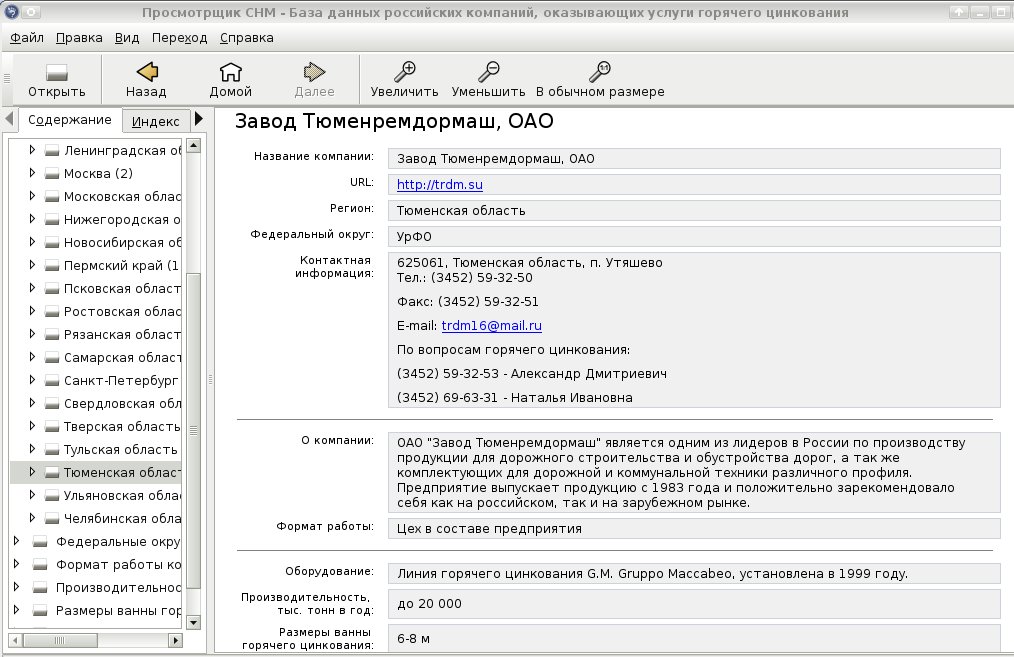The height and width of the screenshot is (657, 1014).
Task: Expand the Новосибирская область node
Action: 32,241
